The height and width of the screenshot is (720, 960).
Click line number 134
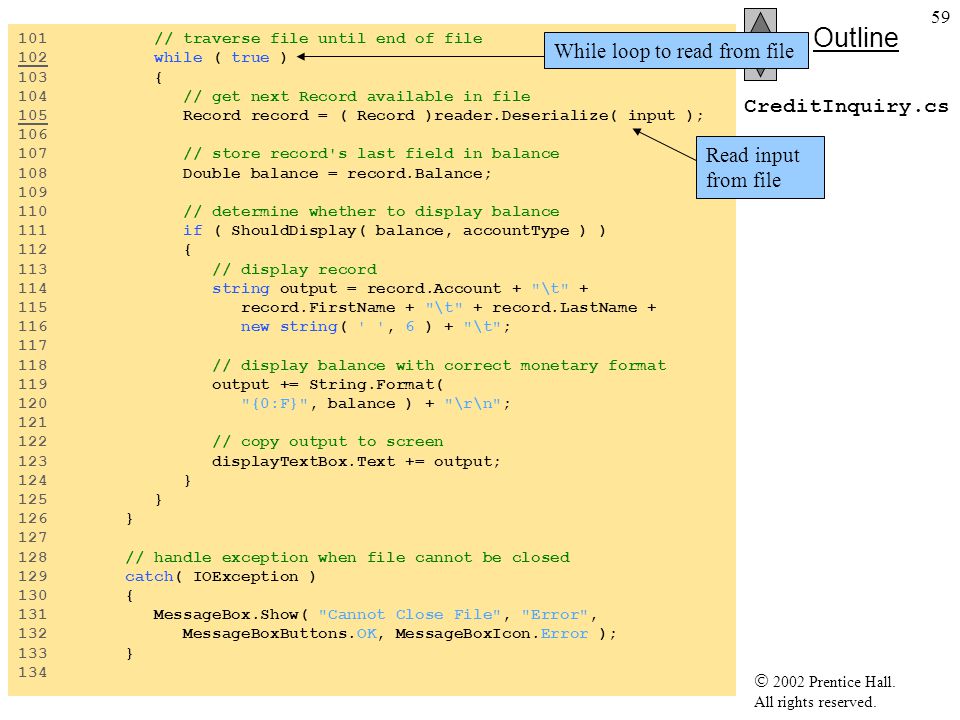pyautogui.click(x=32, y=672)
